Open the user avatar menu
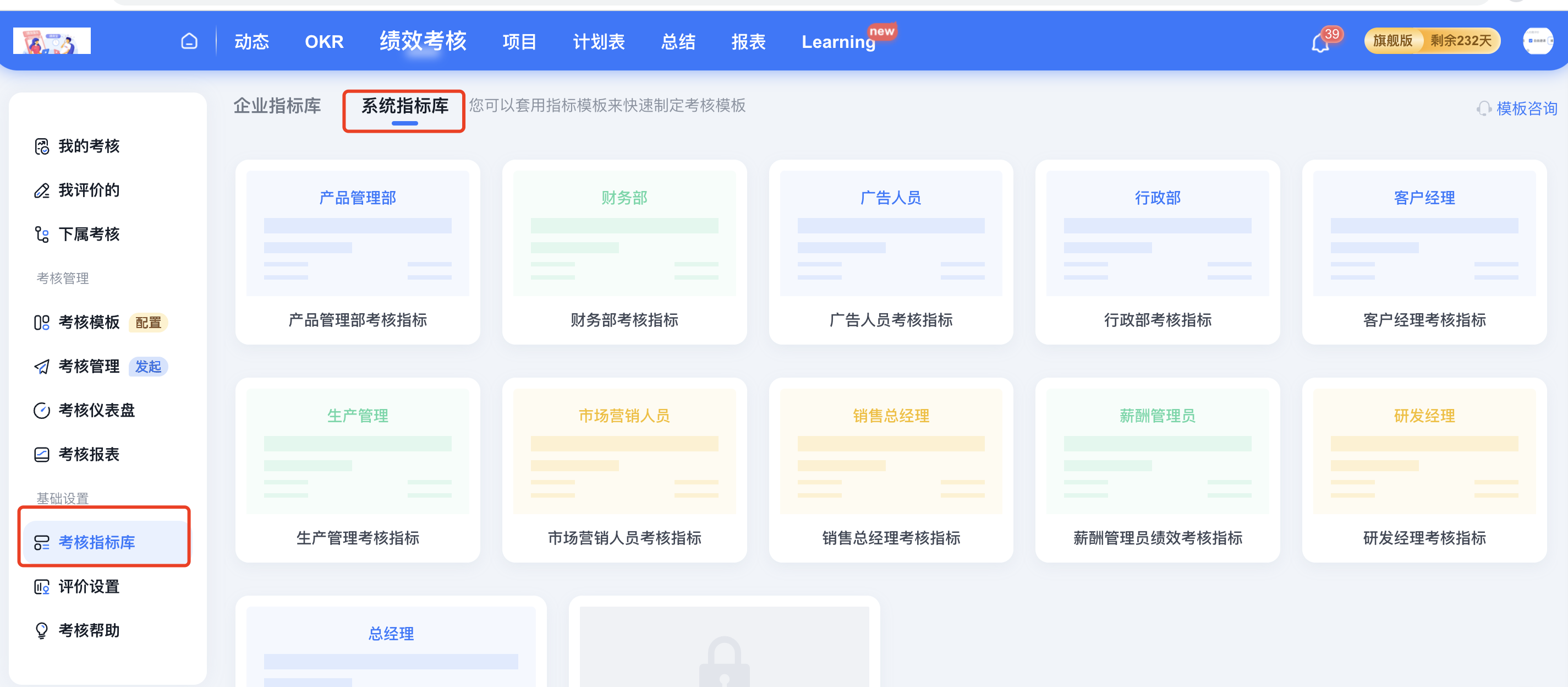Image resolution: width=1568 pixels, height=687 pixels. pyautogui.click(x=1537, y=41)
